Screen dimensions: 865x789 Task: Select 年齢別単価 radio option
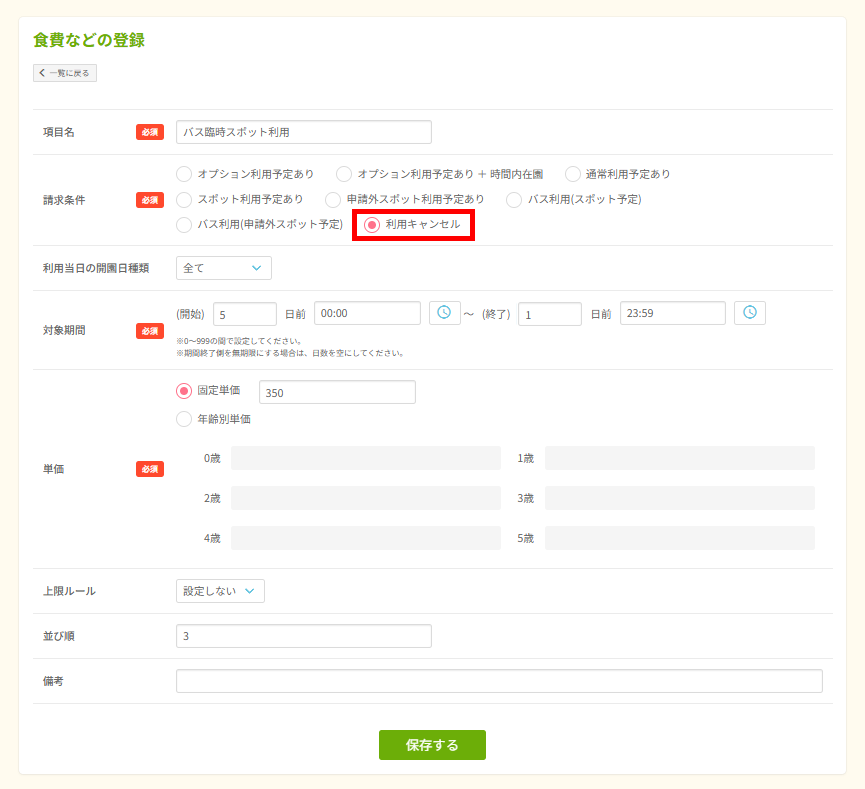[x=184, y=419]
